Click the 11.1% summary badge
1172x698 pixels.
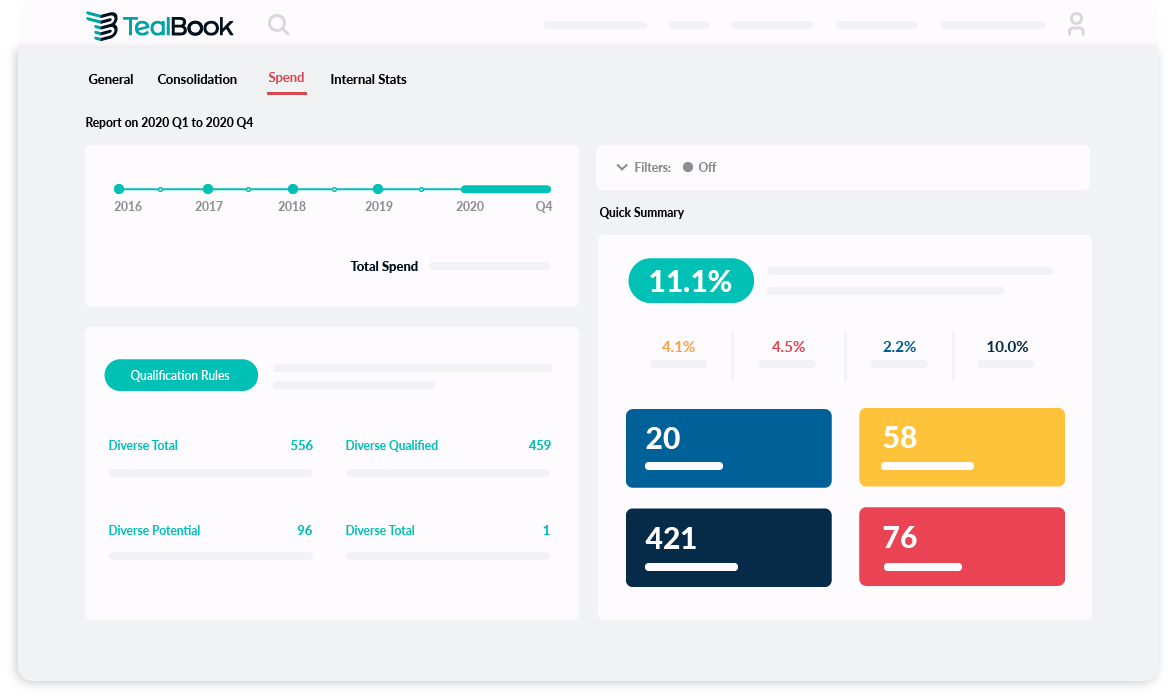tap(690, 281)
